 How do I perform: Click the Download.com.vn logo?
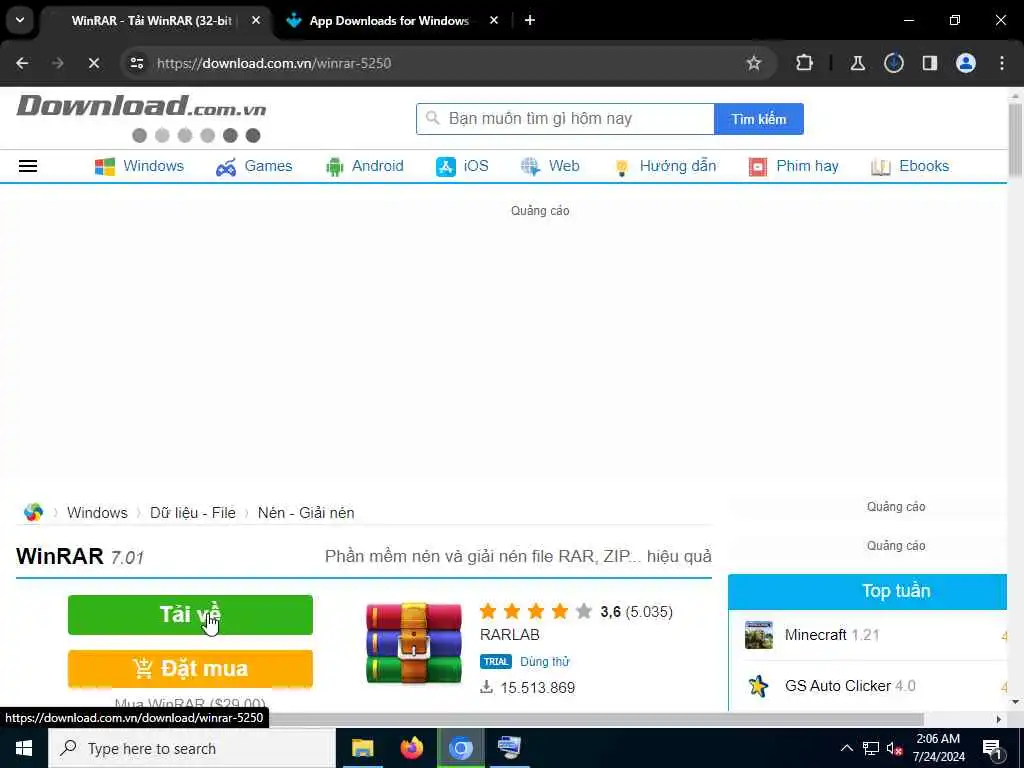pyautogui.click(x=141, y=106)
